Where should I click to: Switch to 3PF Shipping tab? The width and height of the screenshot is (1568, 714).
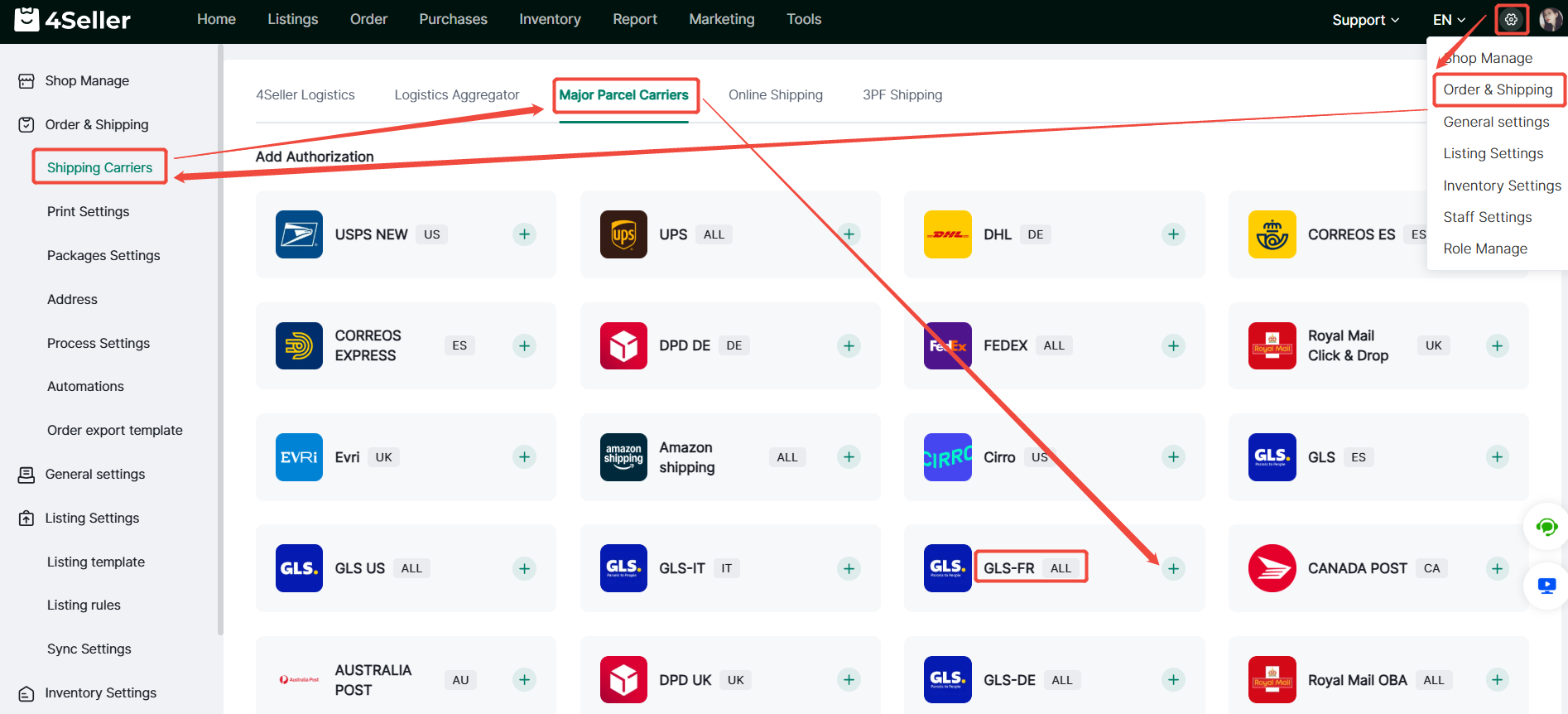(902, 94)
